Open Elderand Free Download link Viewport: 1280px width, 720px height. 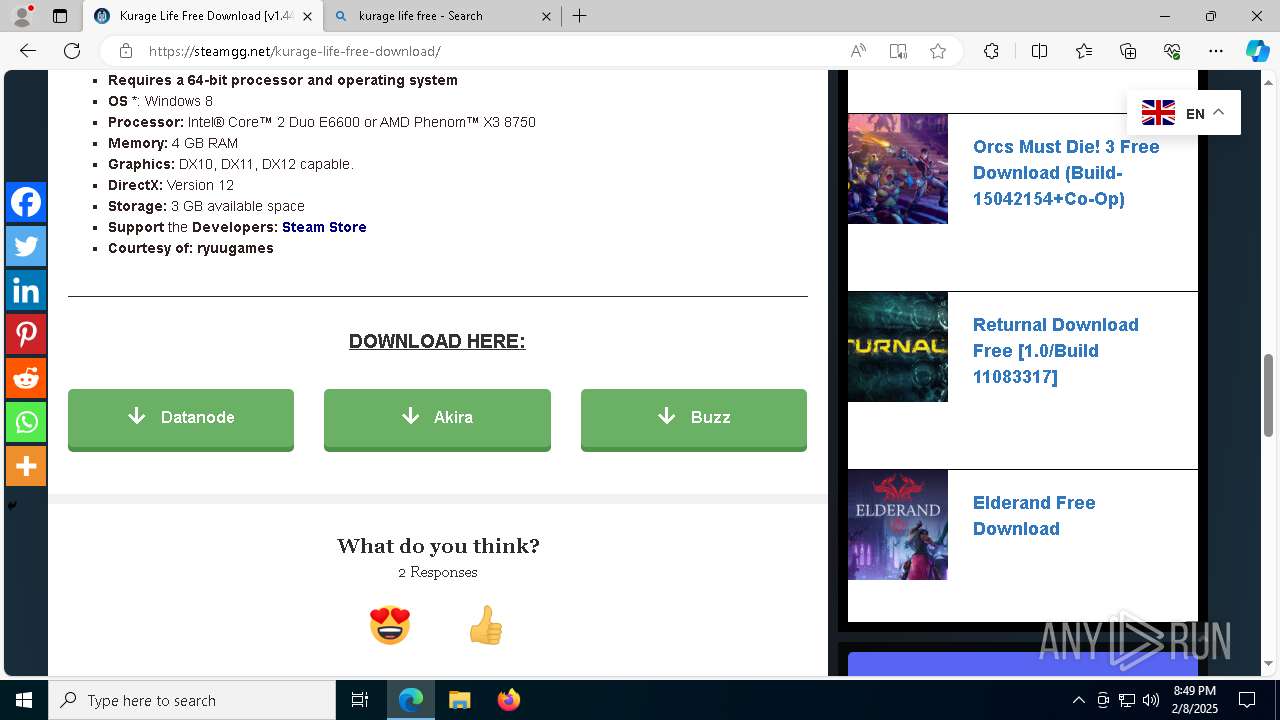[1034, 516]
